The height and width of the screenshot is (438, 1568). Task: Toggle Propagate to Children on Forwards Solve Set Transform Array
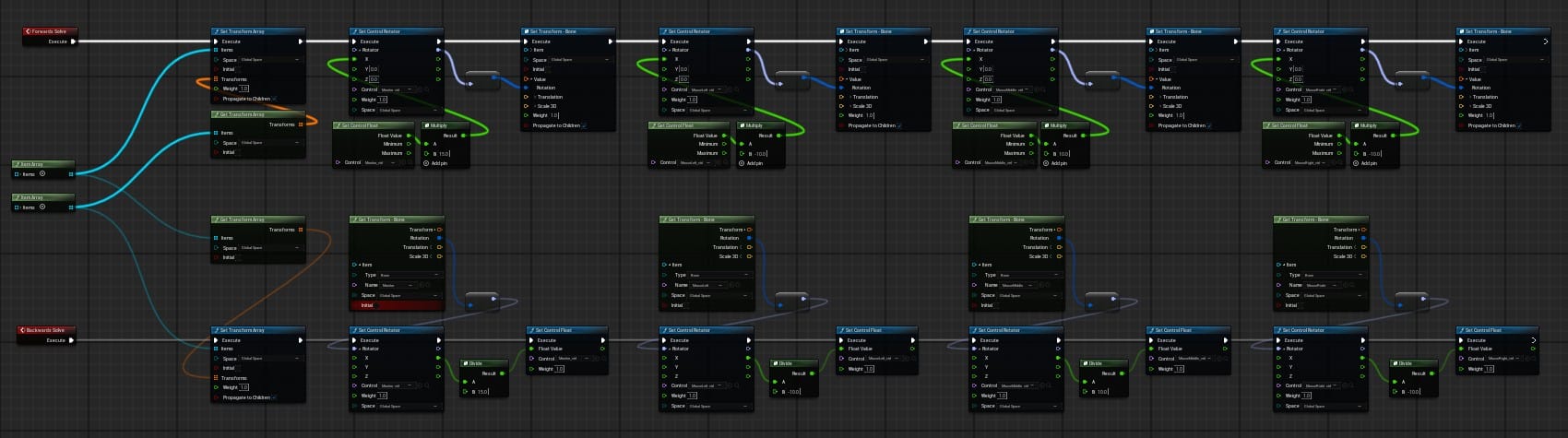pyautogui.click(x=274, y=99)
